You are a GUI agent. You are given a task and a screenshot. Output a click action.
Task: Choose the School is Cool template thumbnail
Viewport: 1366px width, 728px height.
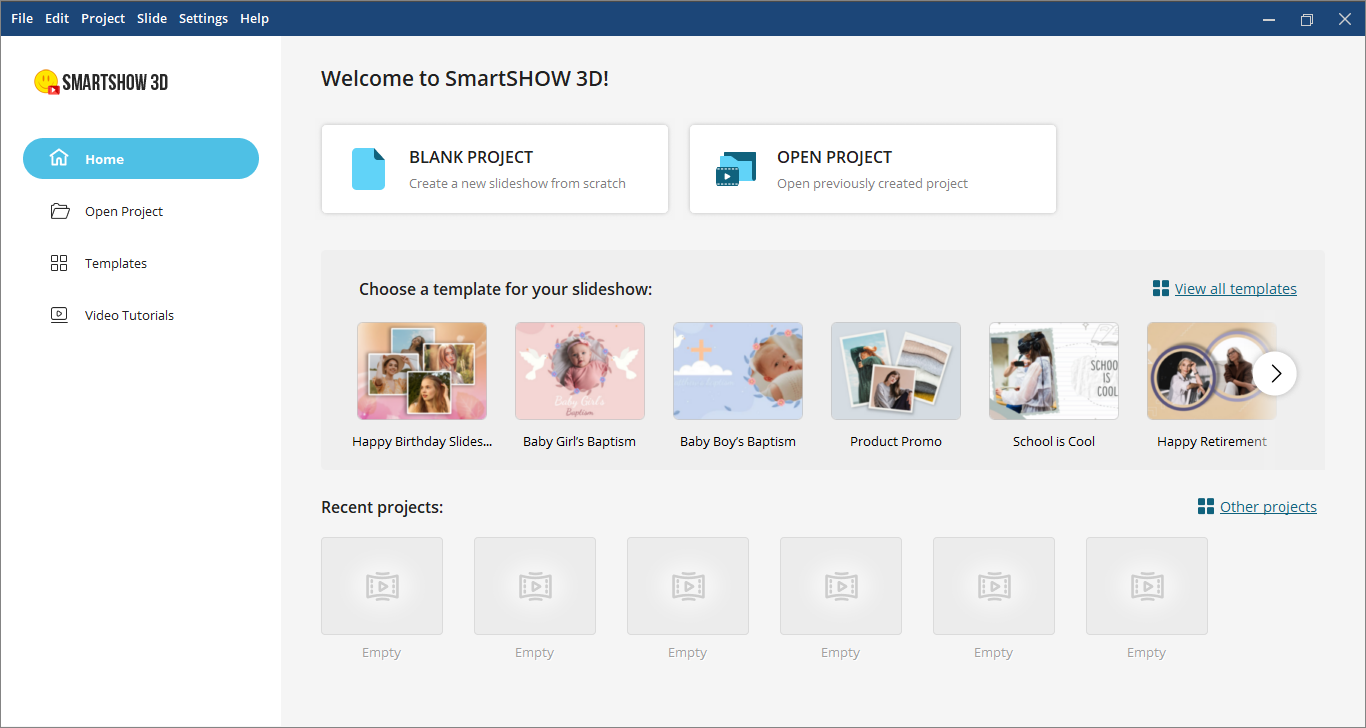[1054, 371]
